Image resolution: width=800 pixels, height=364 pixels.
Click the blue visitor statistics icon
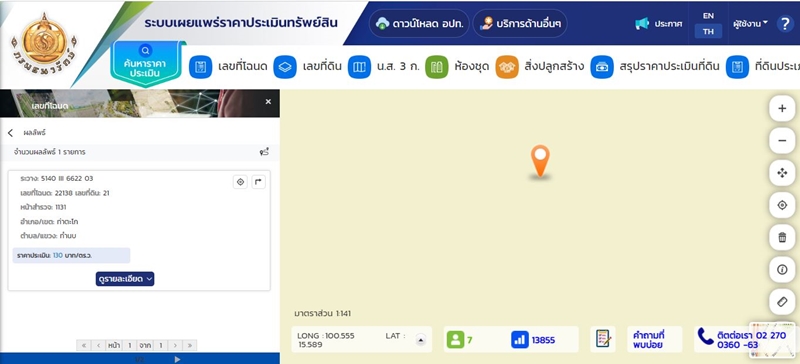coord(519,340)
